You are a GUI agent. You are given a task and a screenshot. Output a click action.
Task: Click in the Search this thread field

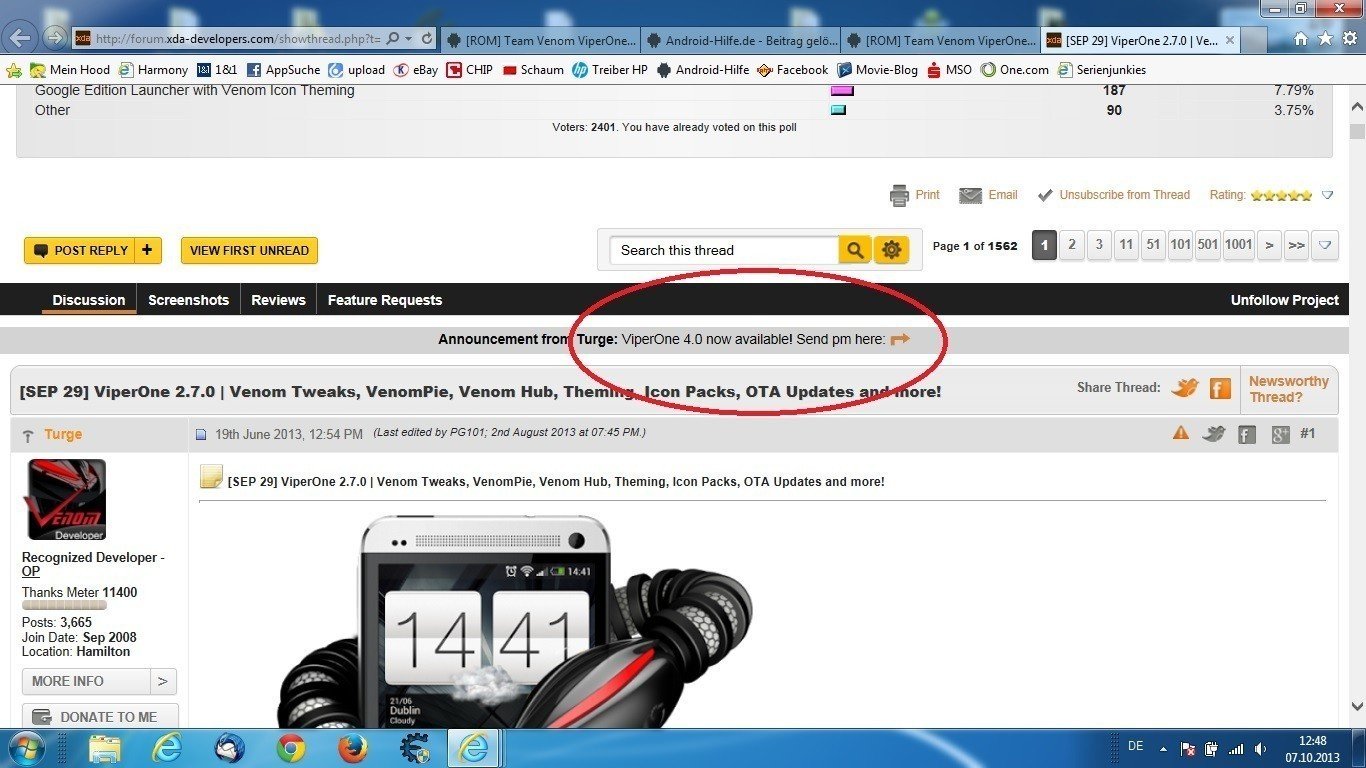pyautogui.click(x=725, y=250)
